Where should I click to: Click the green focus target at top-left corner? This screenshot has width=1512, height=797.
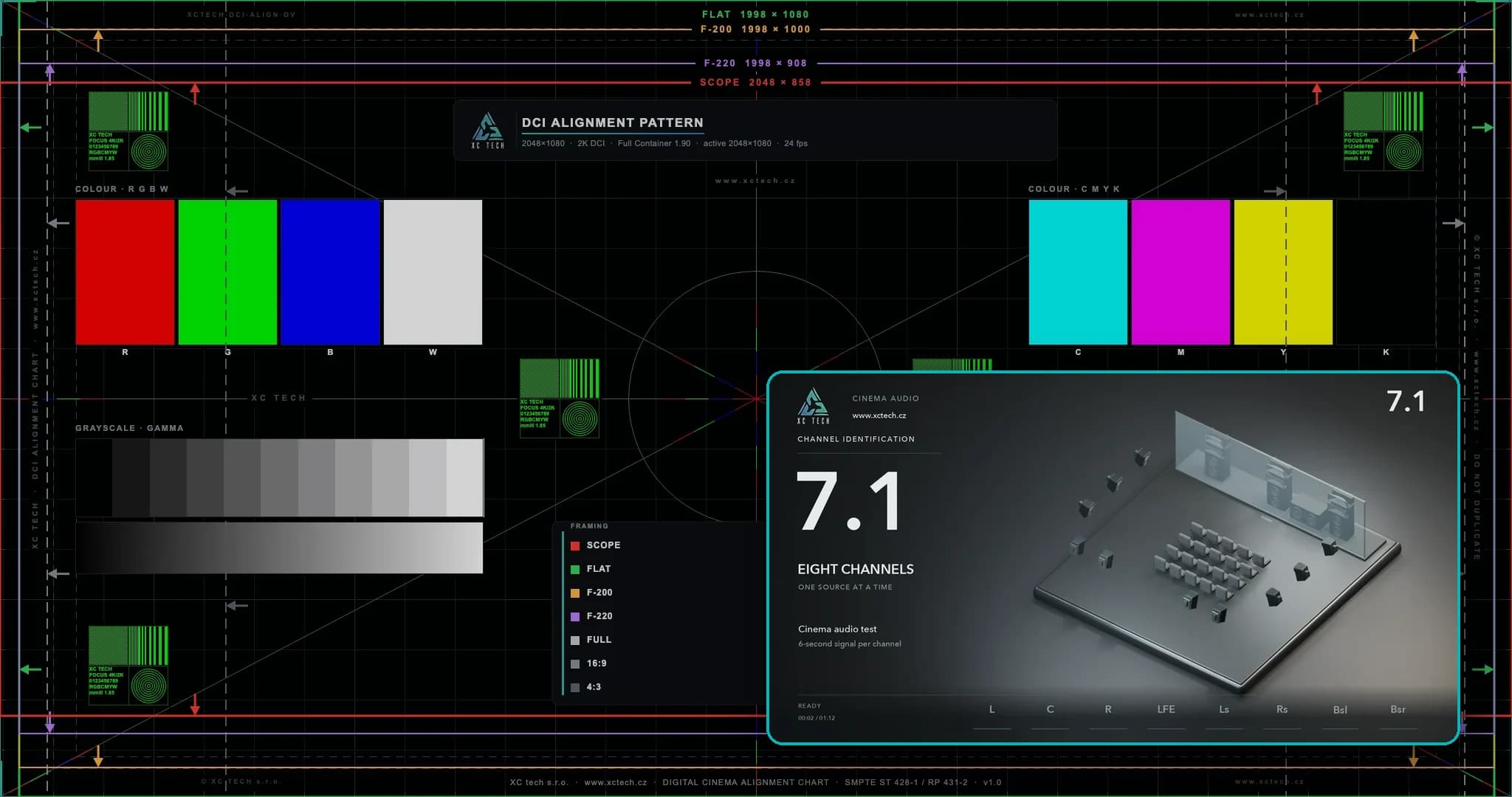(x=128, y=131)
